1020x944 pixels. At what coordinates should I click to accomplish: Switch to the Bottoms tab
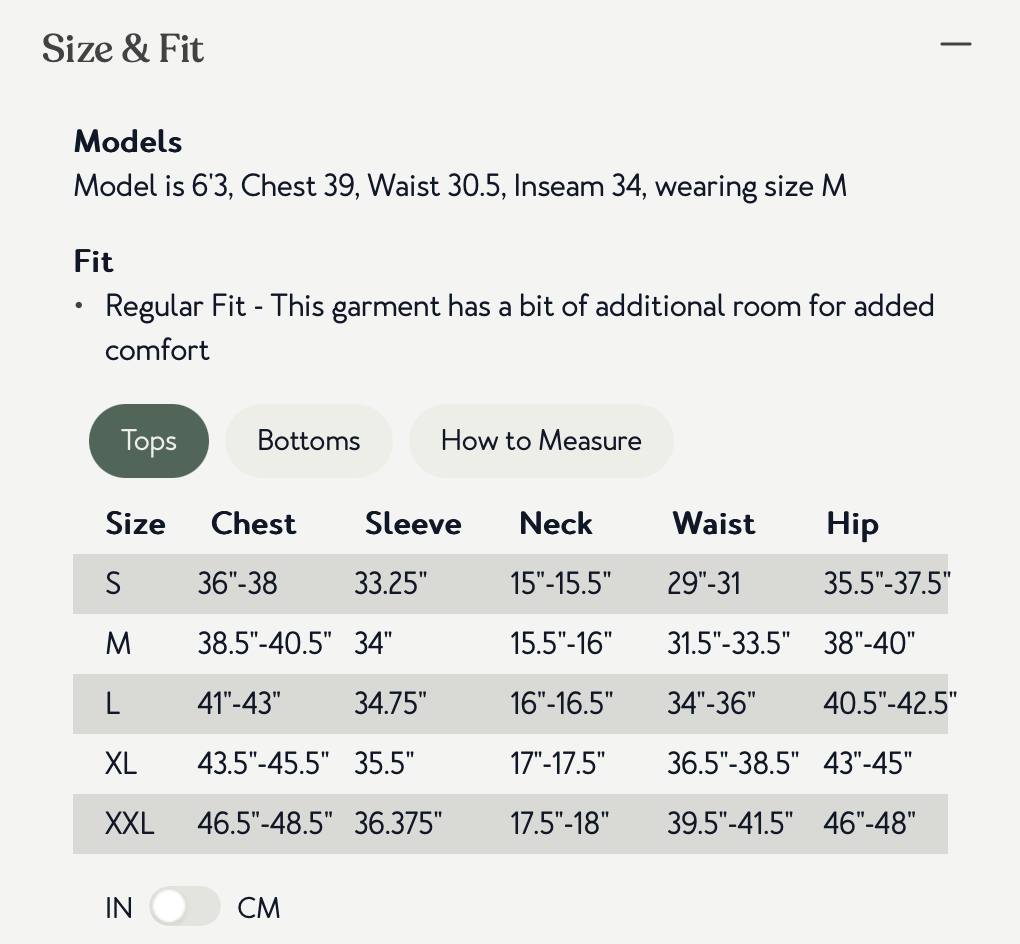(x=309, y=441)
